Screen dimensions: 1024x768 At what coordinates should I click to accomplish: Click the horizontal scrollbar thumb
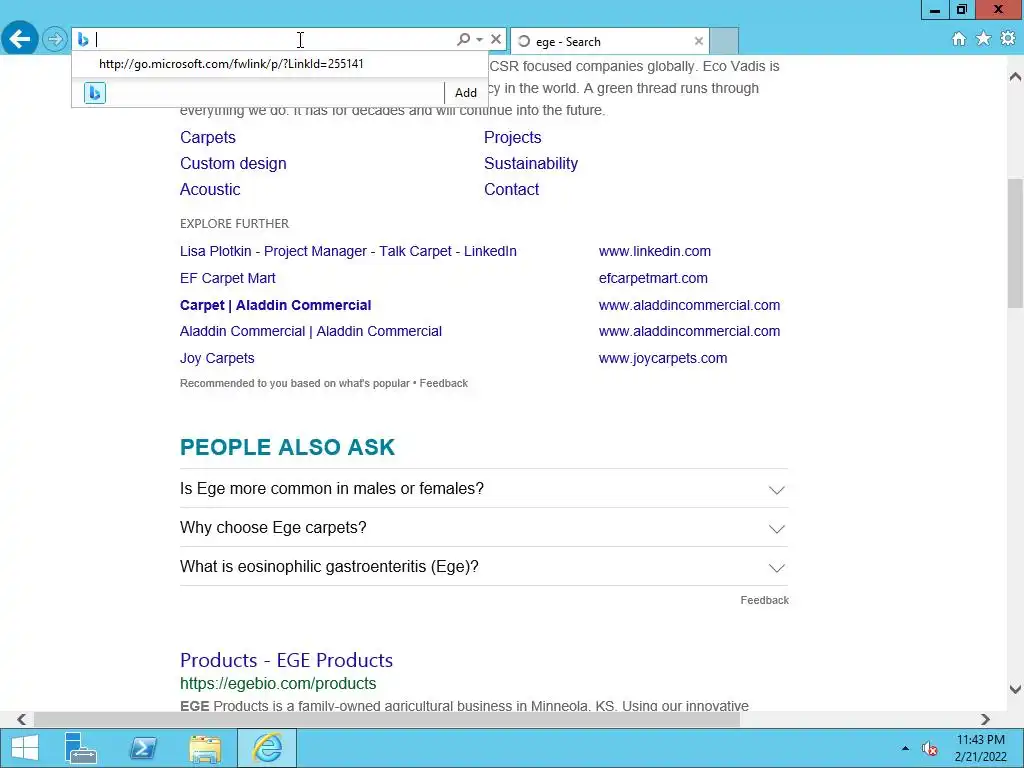click(387, 719)
